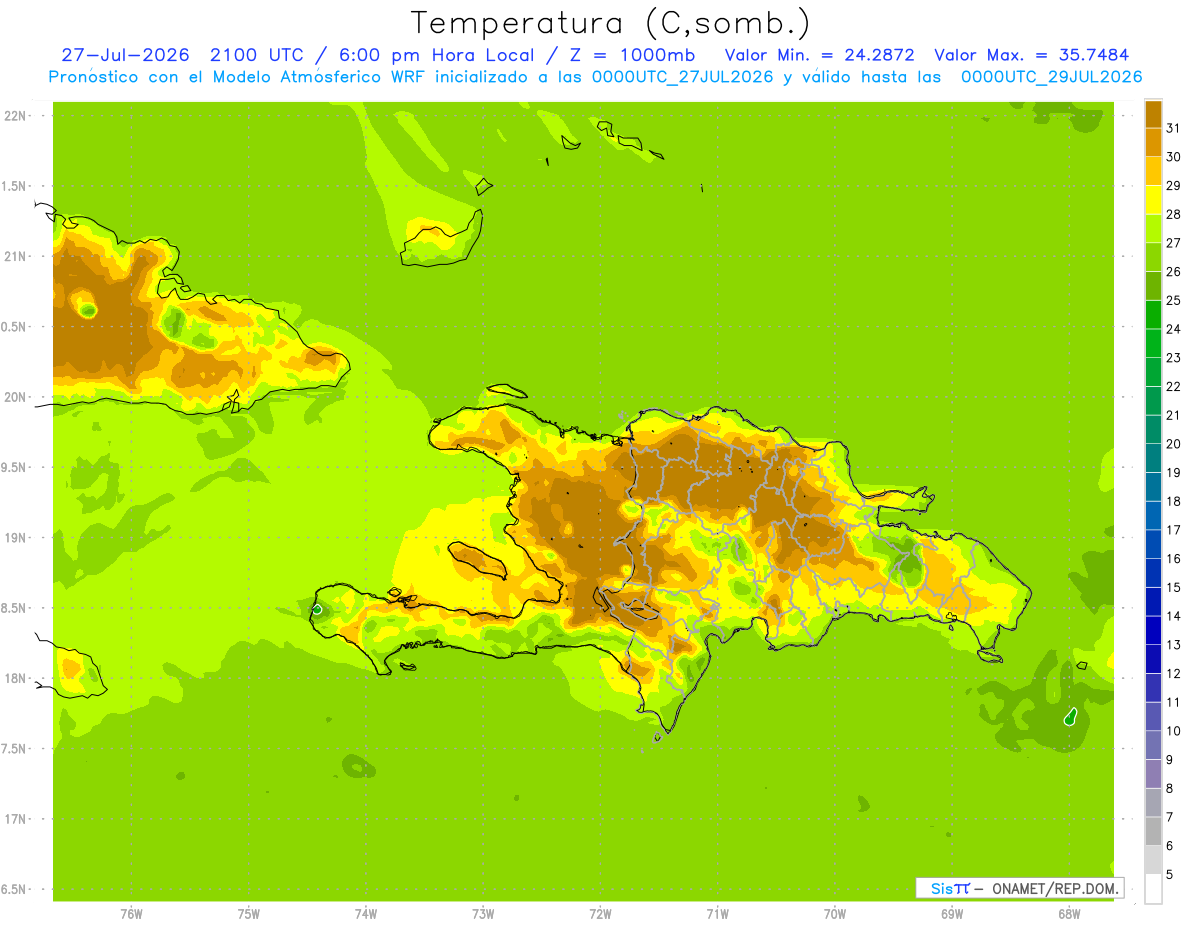The height and width of the screenshot is (927, 1200).
Task: Click legend label 11
Action: coord(1174,702)
